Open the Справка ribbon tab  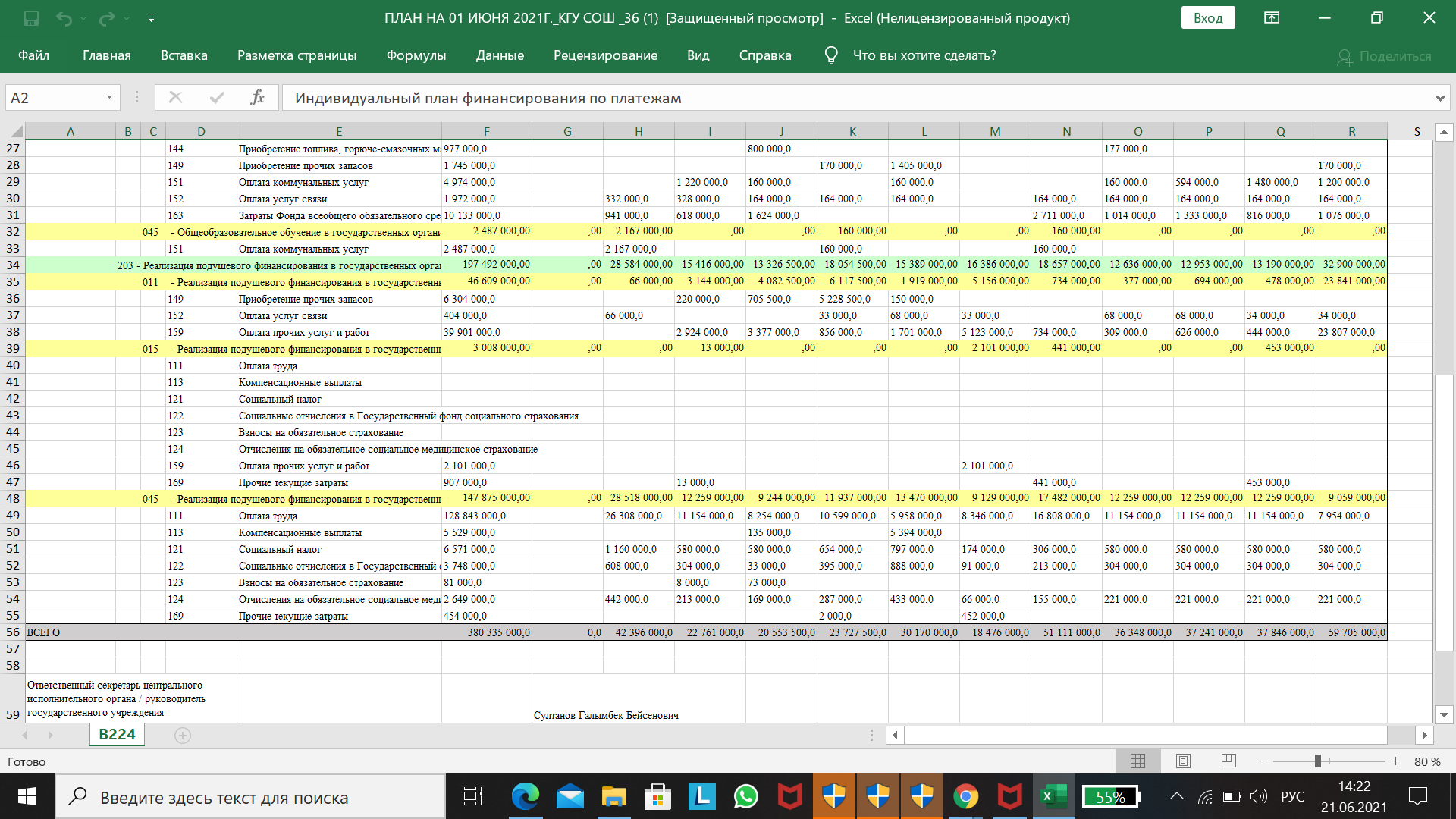click(765, 55)
